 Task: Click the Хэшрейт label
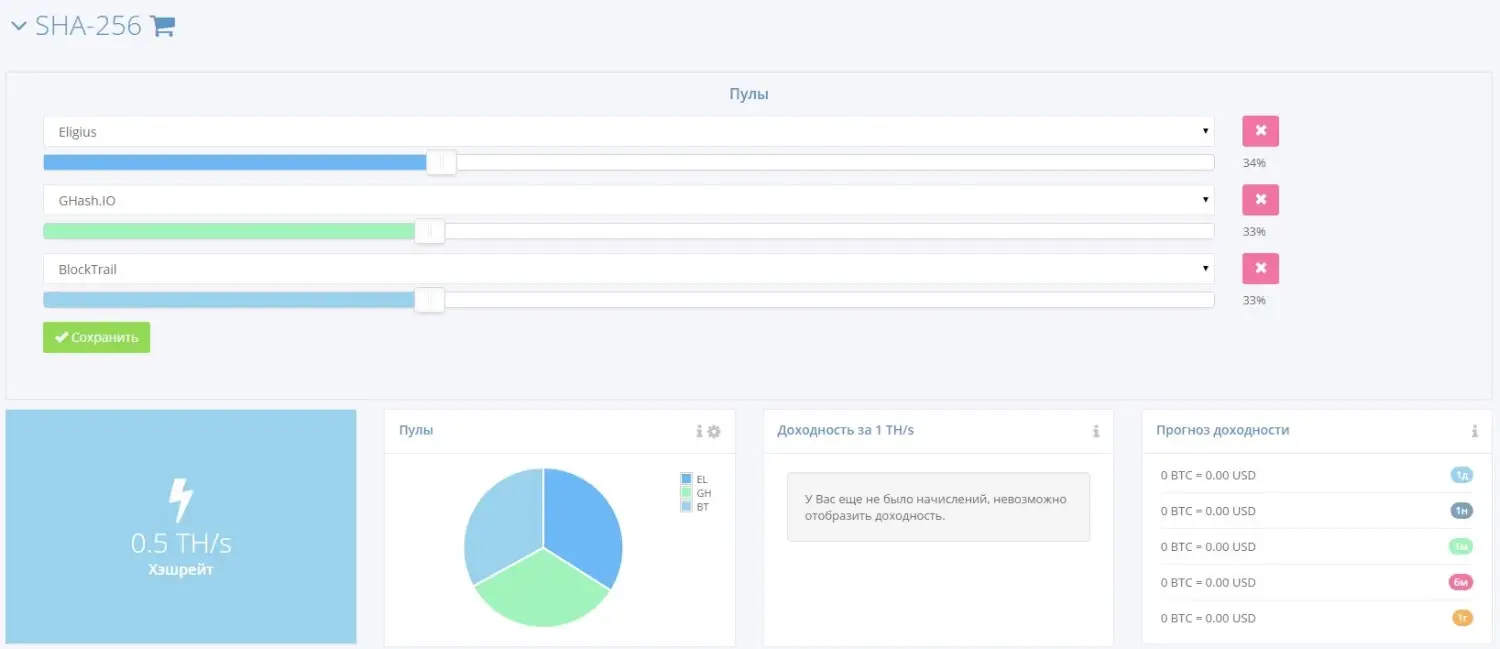181,570
